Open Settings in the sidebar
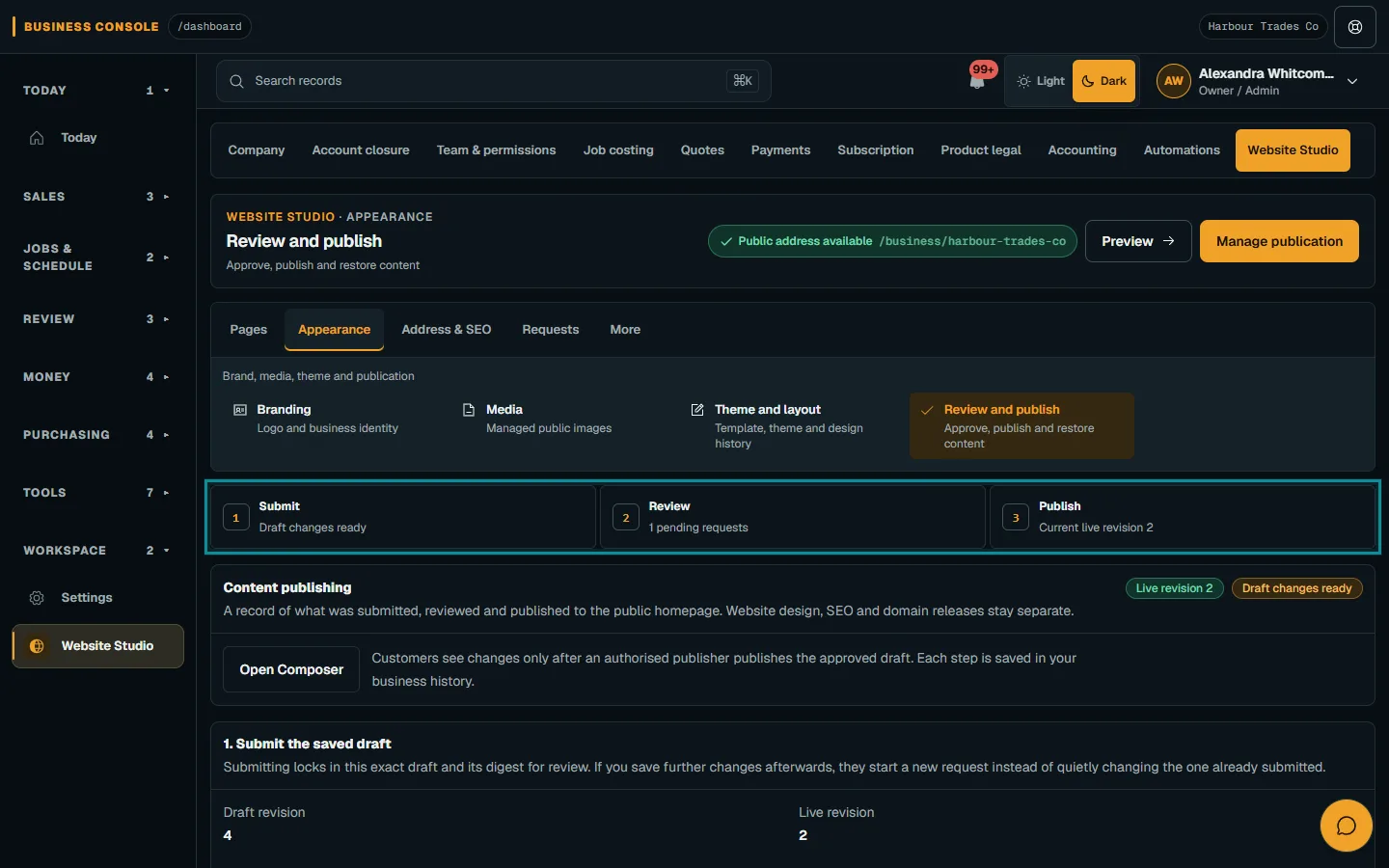The height and width of the screenshot is (868, 1389). point(97,598)
